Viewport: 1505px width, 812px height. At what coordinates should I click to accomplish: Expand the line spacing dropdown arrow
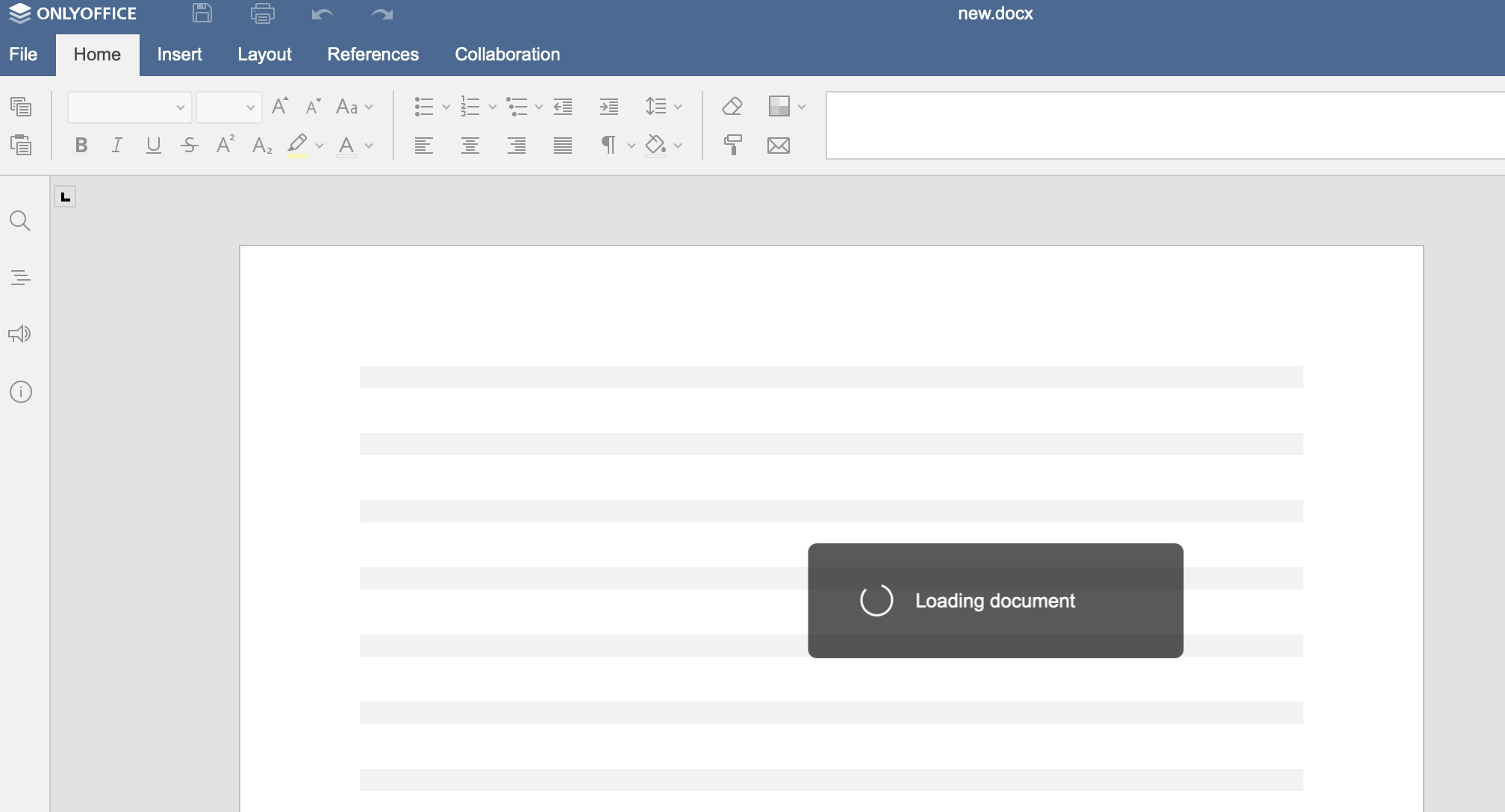(x=678, y=107)
